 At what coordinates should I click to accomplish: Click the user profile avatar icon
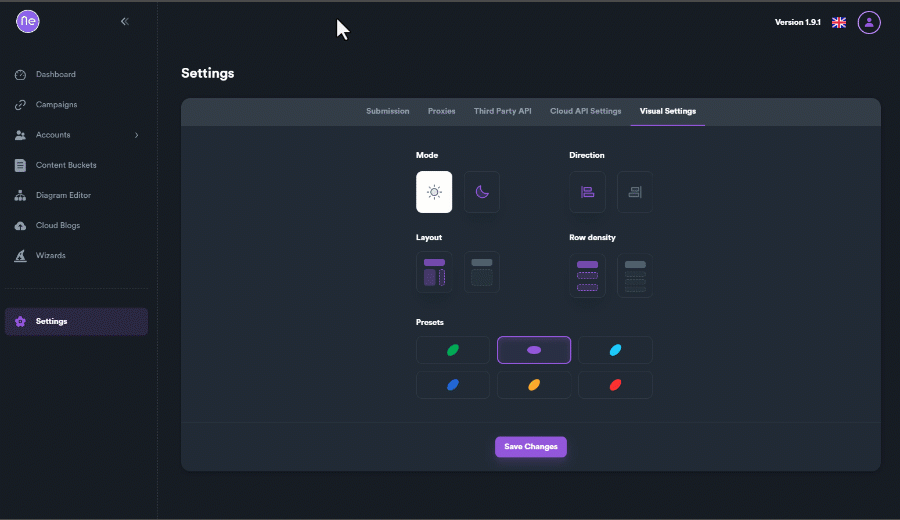(x=869, y=22)
